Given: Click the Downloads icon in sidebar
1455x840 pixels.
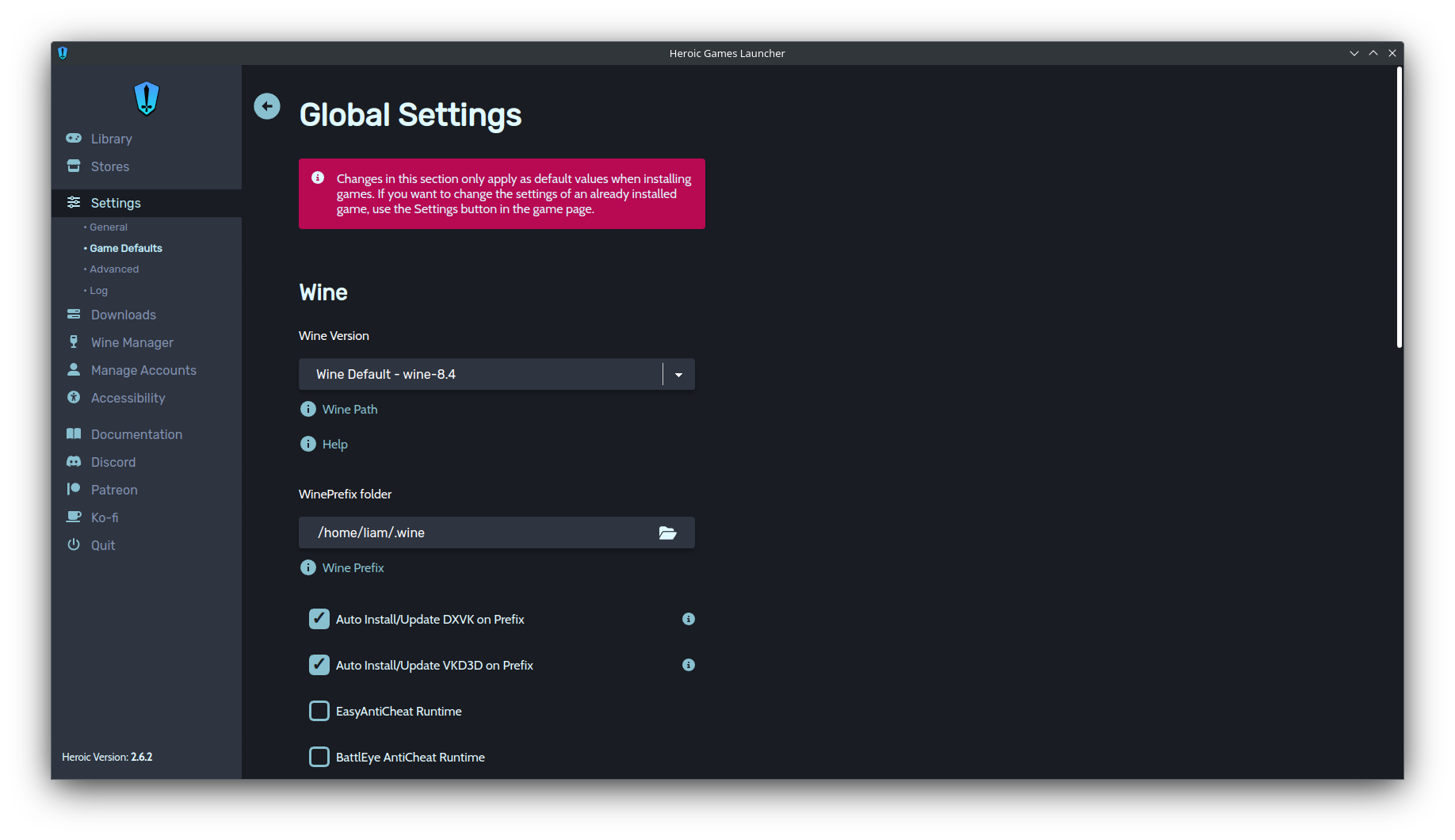Looking at the screenshot, I should coord(74,314).
